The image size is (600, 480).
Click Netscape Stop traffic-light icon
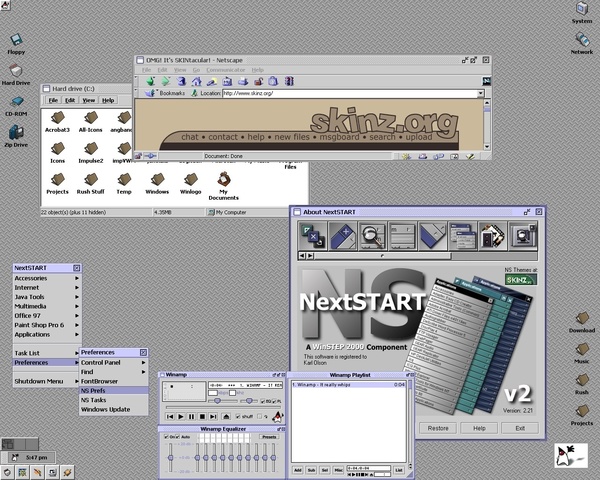[289, 81]
